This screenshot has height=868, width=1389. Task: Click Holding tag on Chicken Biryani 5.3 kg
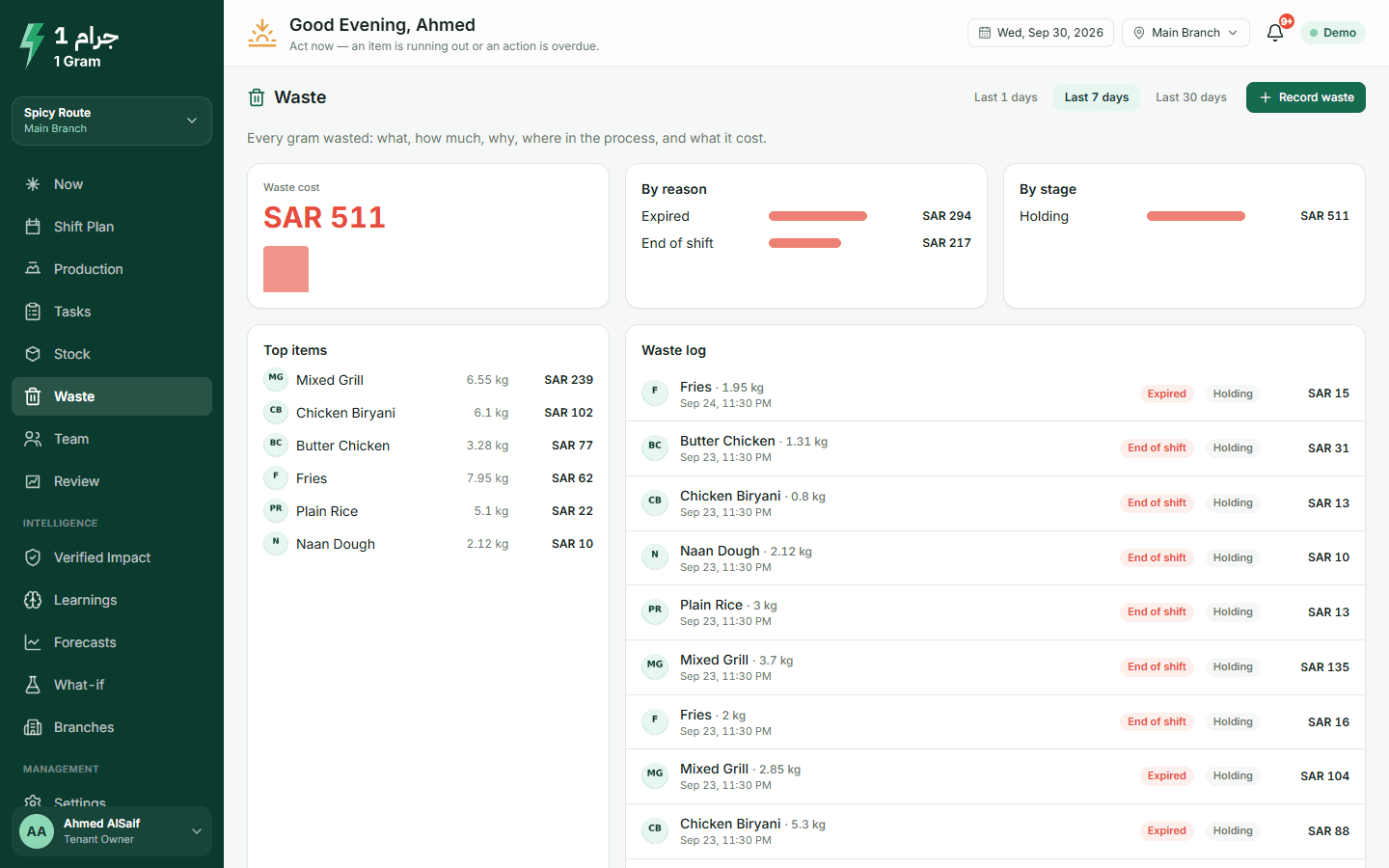pyautogui.click(x=1233, y=831)
